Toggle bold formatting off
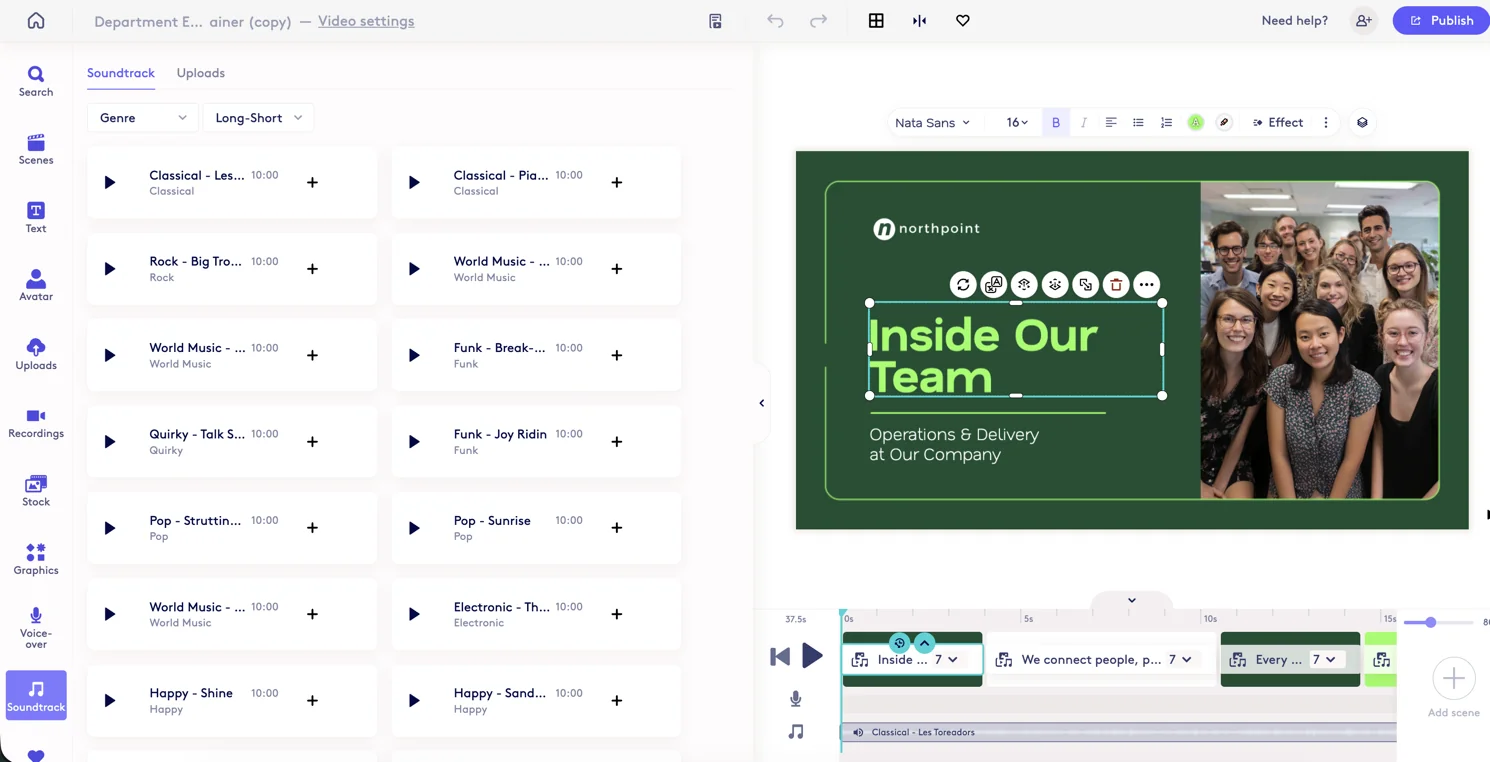Image resolution: width=1490 pixels, height=762 pixels. click(x=1056, y=121)
